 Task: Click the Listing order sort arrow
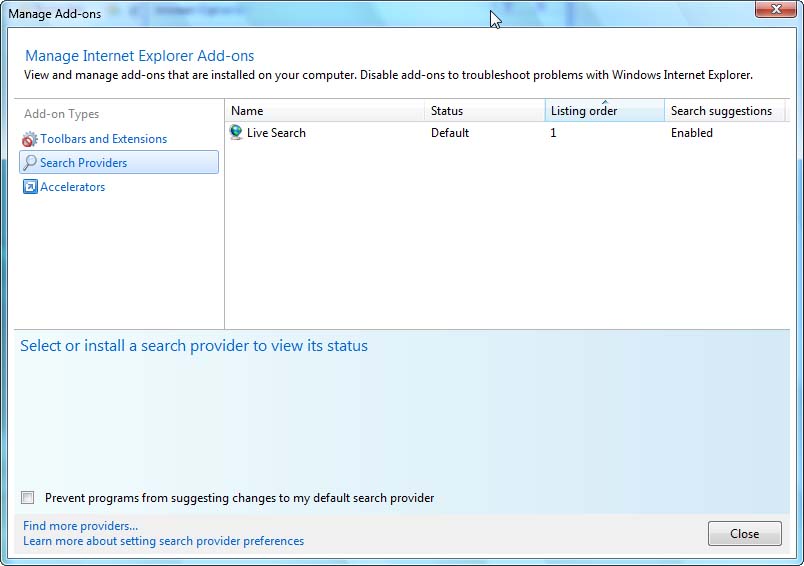click(x=604, y=102)
